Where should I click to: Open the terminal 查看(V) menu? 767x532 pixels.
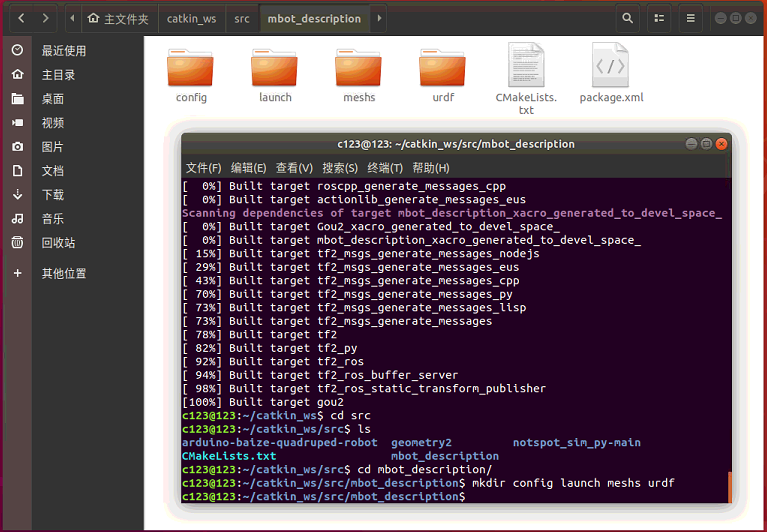(x=294, y=168)
